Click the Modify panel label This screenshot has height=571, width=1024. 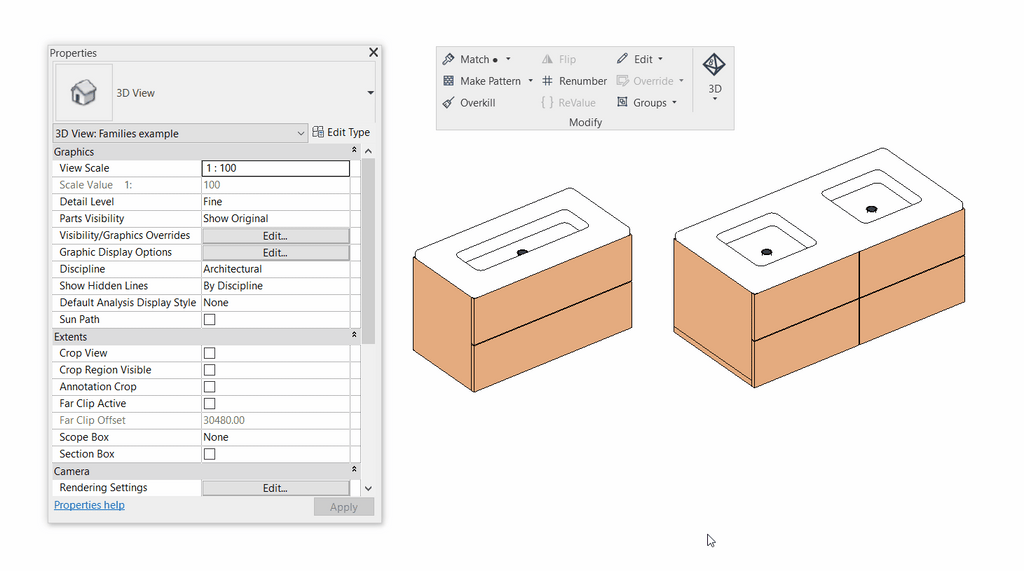click(x=585, y=122)
